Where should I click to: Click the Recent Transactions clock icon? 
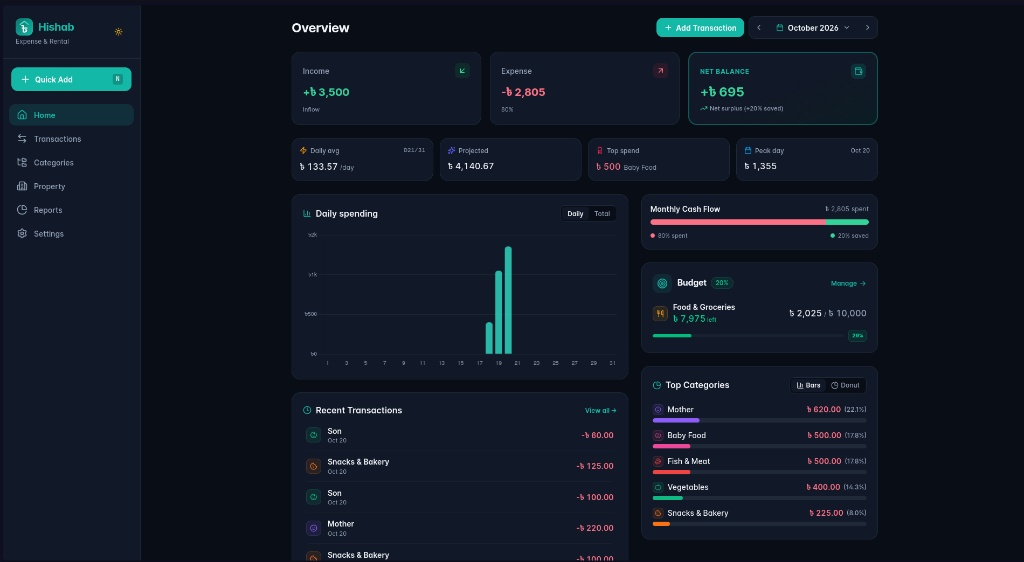307,410
